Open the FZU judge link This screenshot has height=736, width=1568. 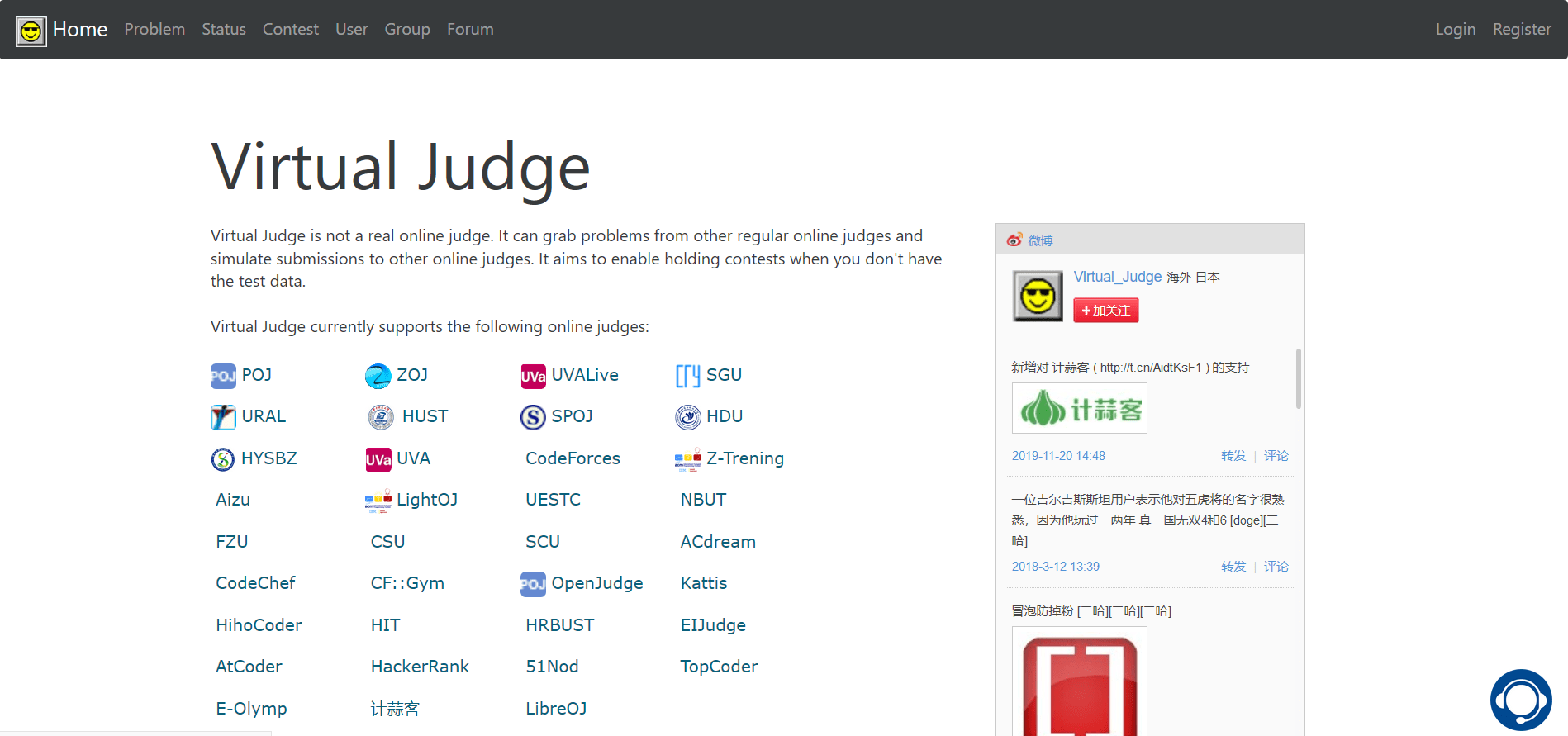coord(231,542)
